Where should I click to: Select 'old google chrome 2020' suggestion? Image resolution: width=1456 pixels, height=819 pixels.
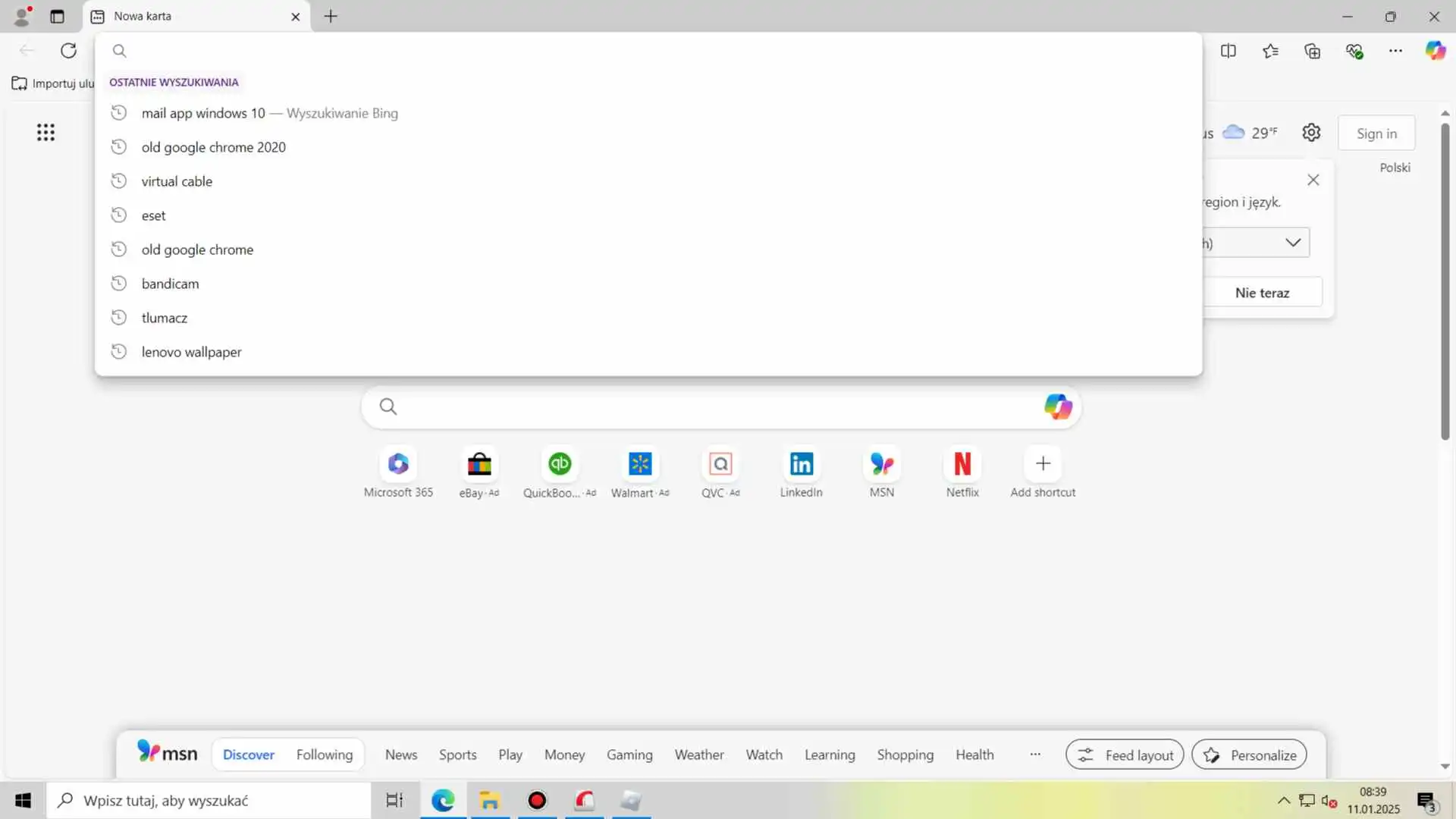tap(213, 147)
